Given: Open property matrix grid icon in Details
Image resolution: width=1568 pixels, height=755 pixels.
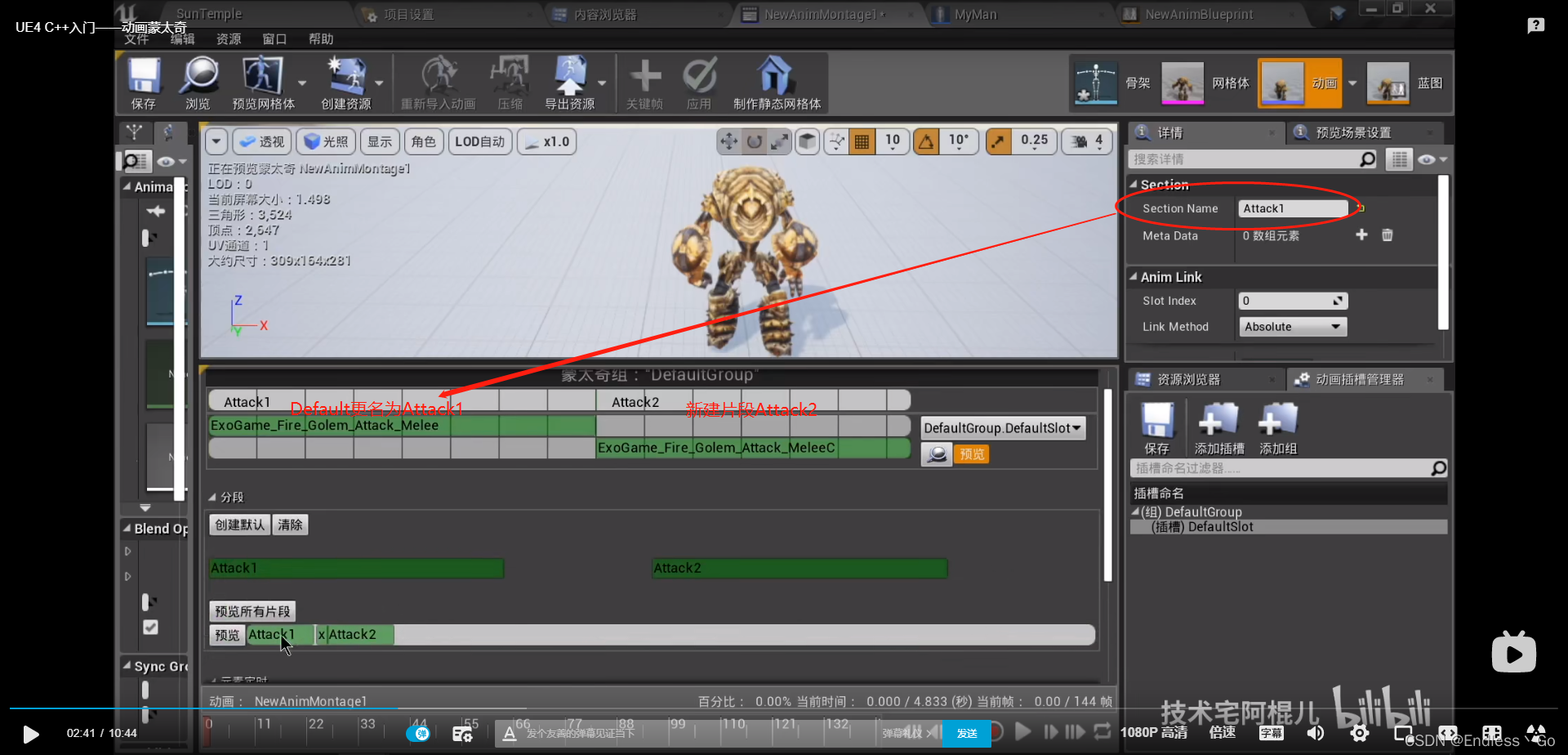Looking at the screenshot, I should (1399, 159).
